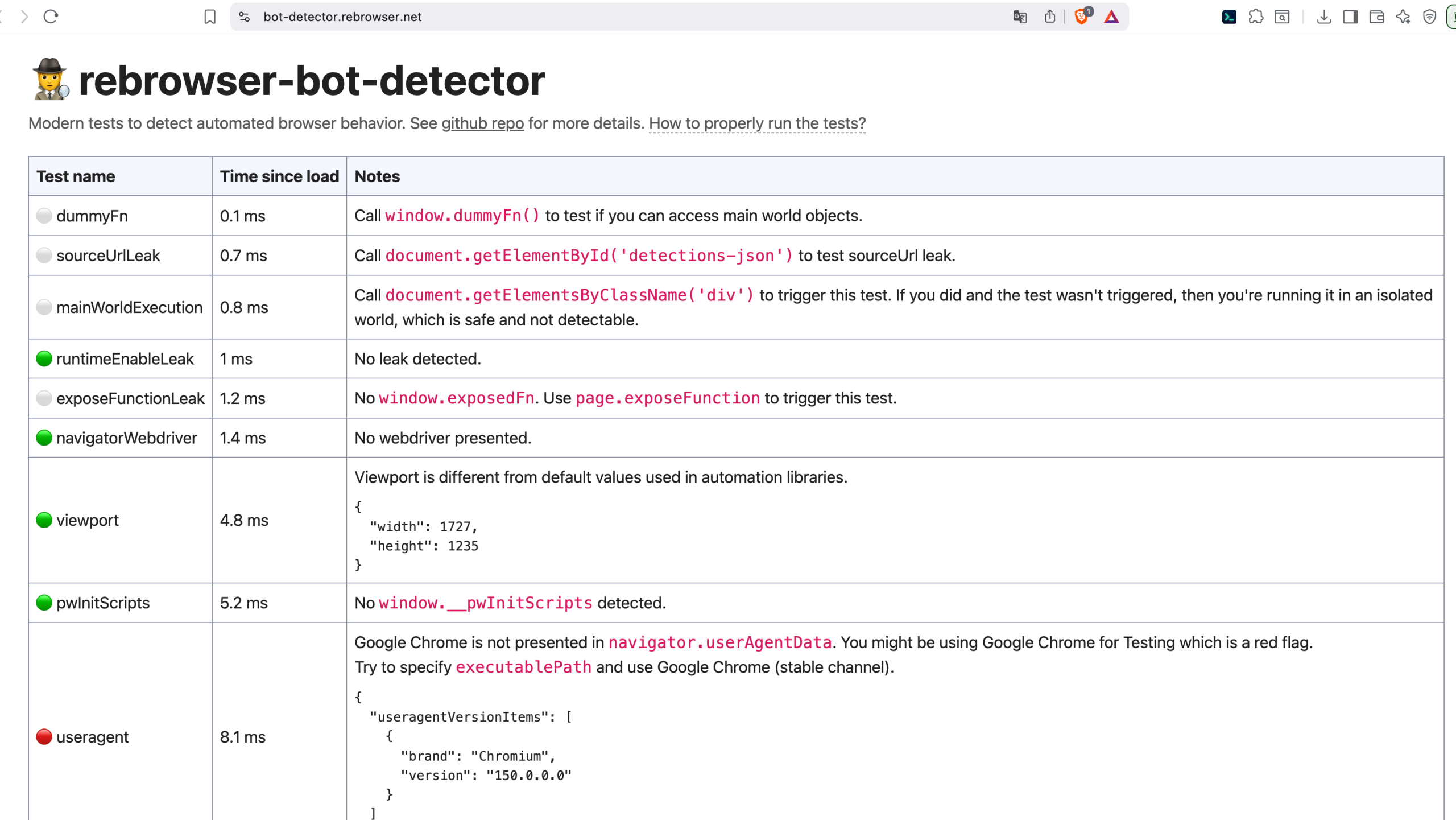Click the sourceUrlLeak test name
This screenshot has height=820, width=1456.
point(108,256)
